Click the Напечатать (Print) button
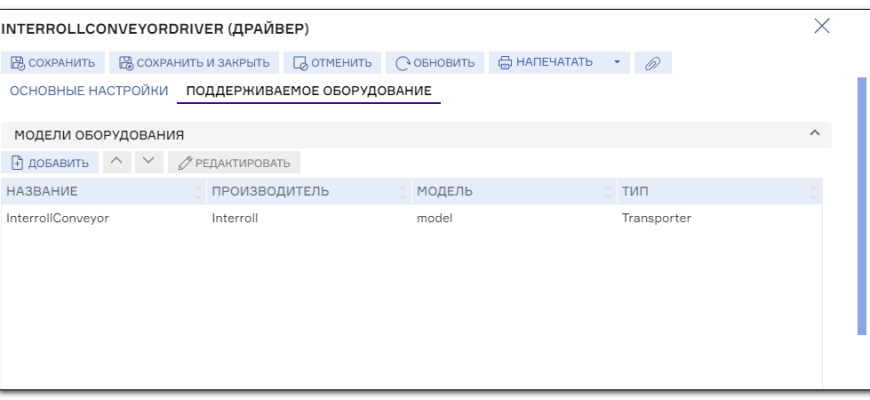870x400 pixels. pyautogui.click(x=544, y=65)
